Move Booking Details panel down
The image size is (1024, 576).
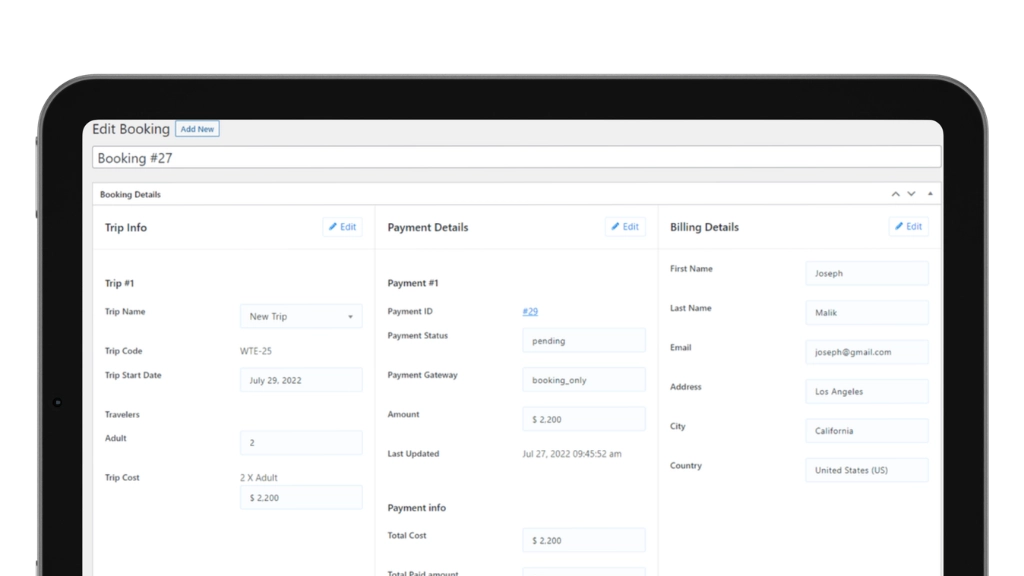911,194
